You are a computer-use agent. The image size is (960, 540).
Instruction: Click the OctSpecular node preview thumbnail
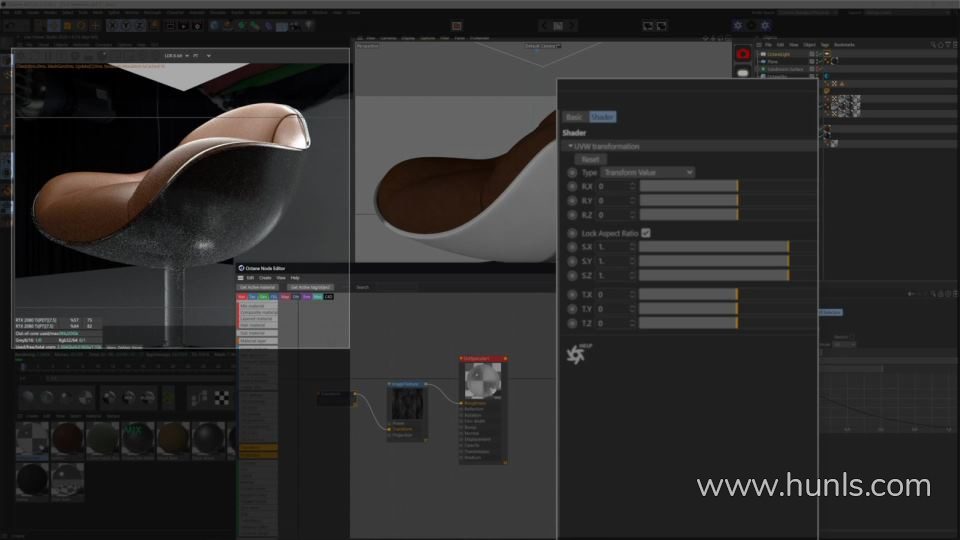tap(483, 380)
